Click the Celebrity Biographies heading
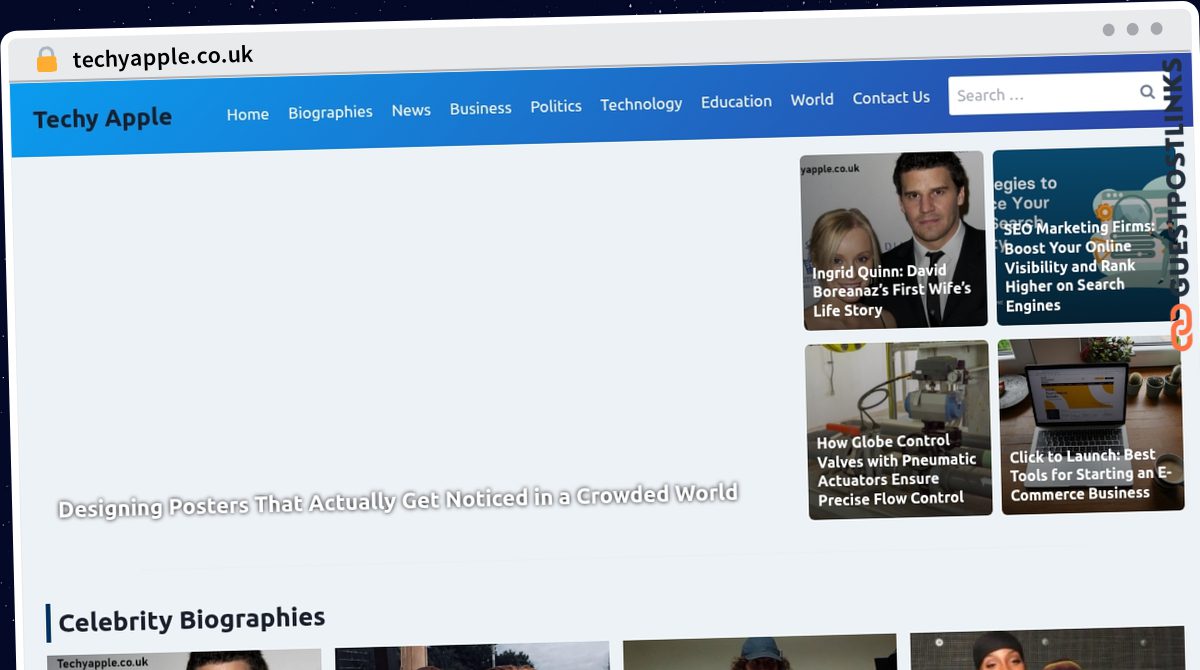 pos(191,620)
